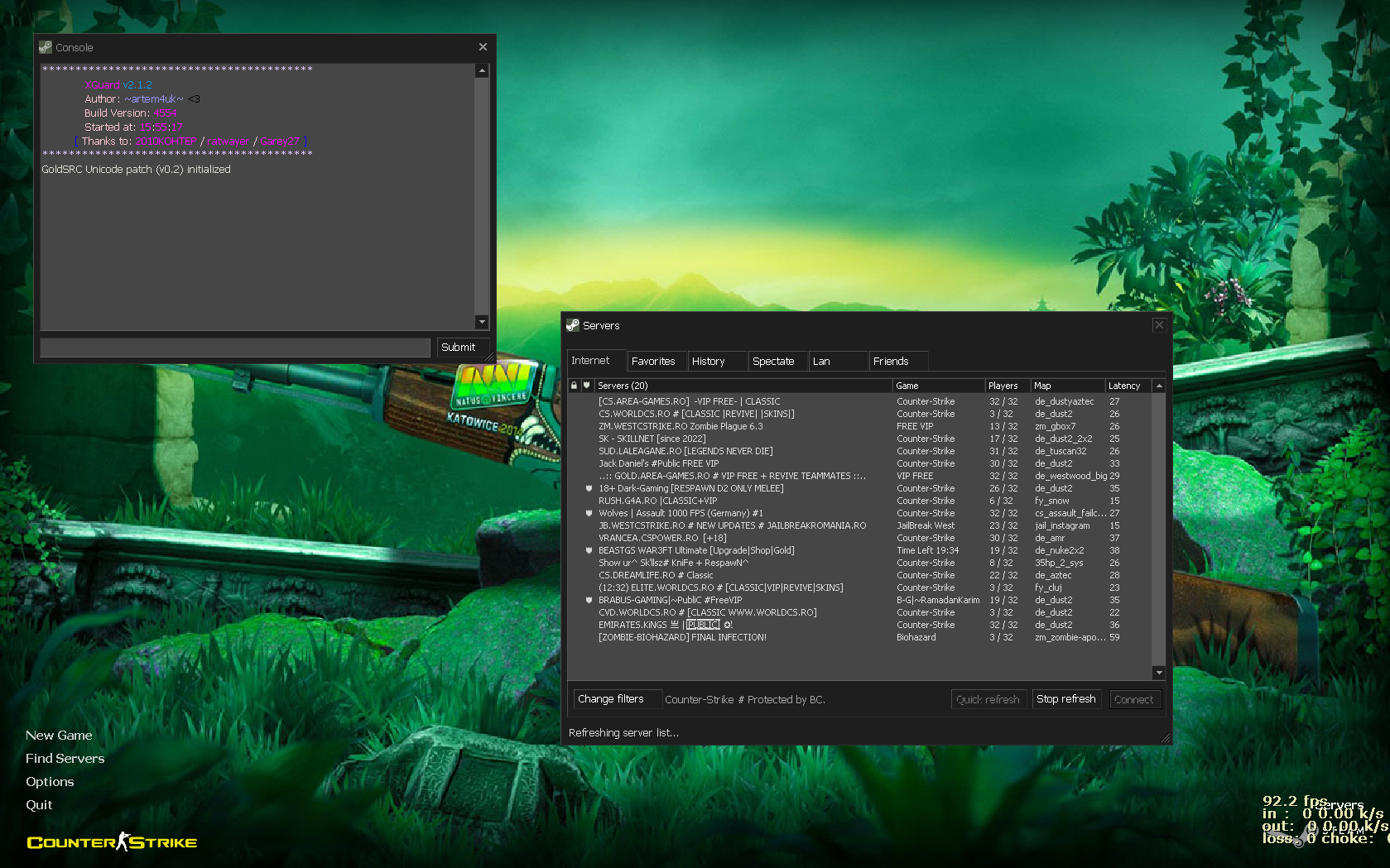
Task: Click server list scrollbar up arrow
Action: point(1159,386)
